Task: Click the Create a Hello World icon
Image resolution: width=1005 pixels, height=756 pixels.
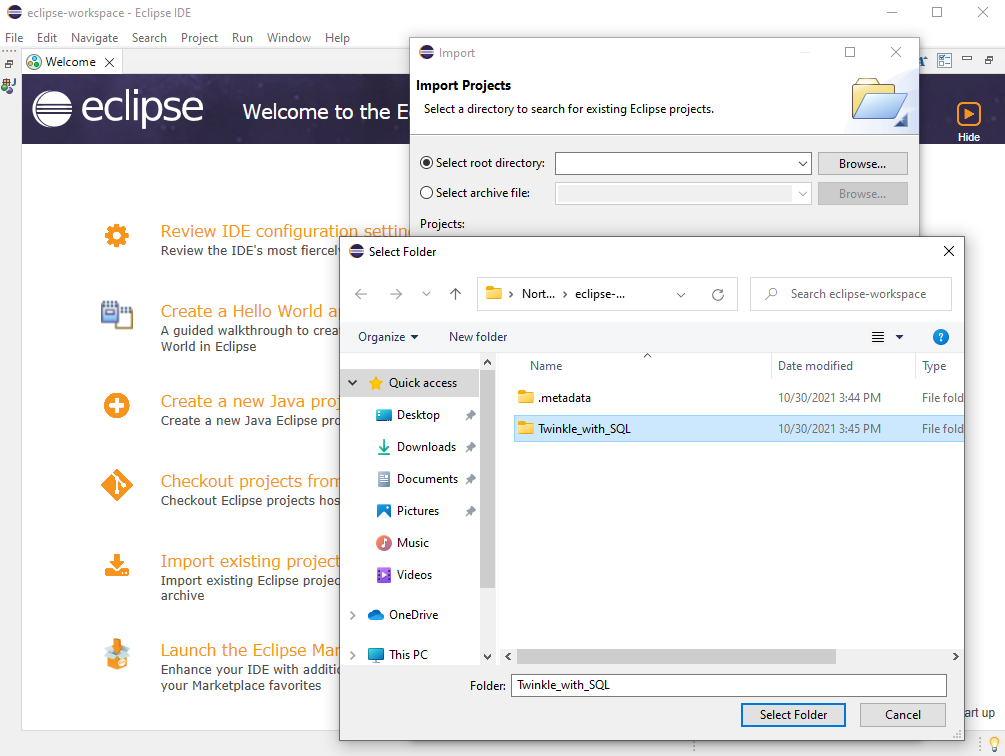Action: (117, 315)
